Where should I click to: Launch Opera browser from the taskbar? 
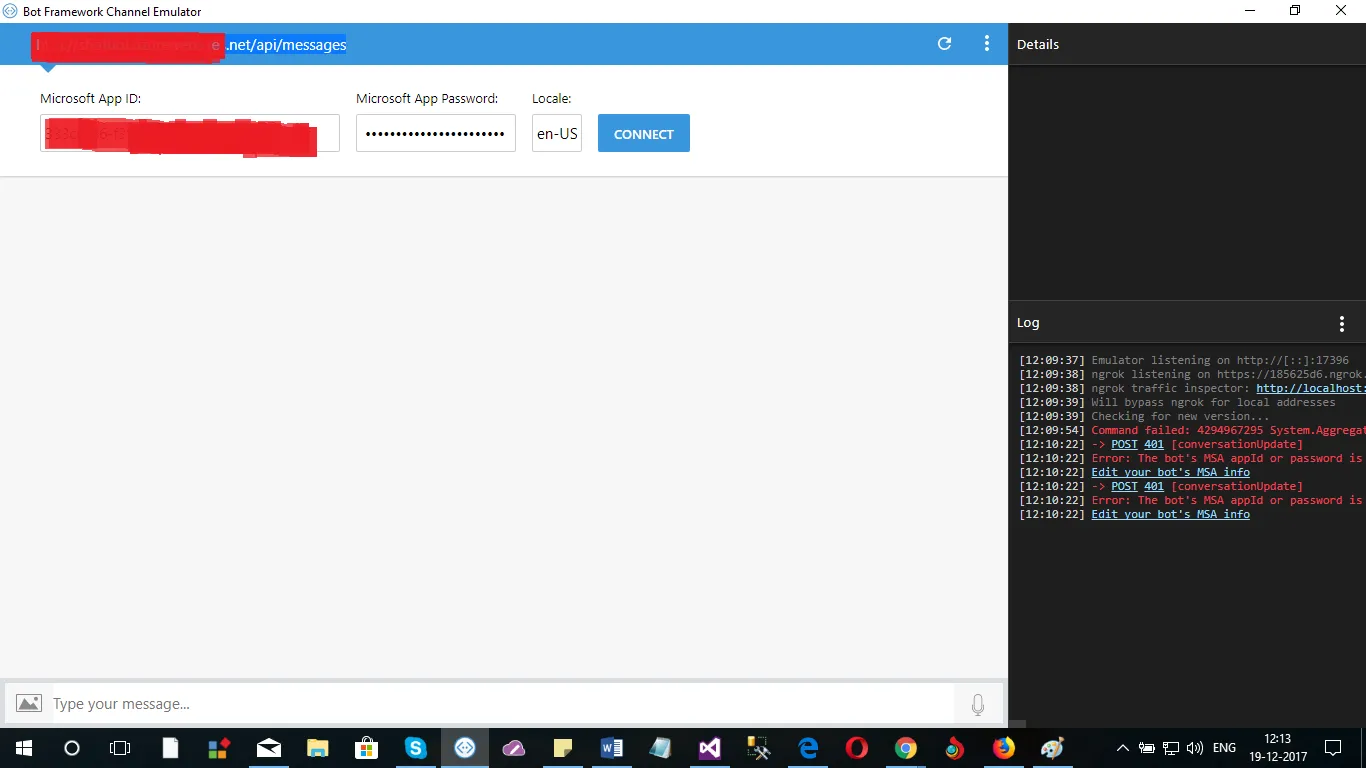[857, 748]
